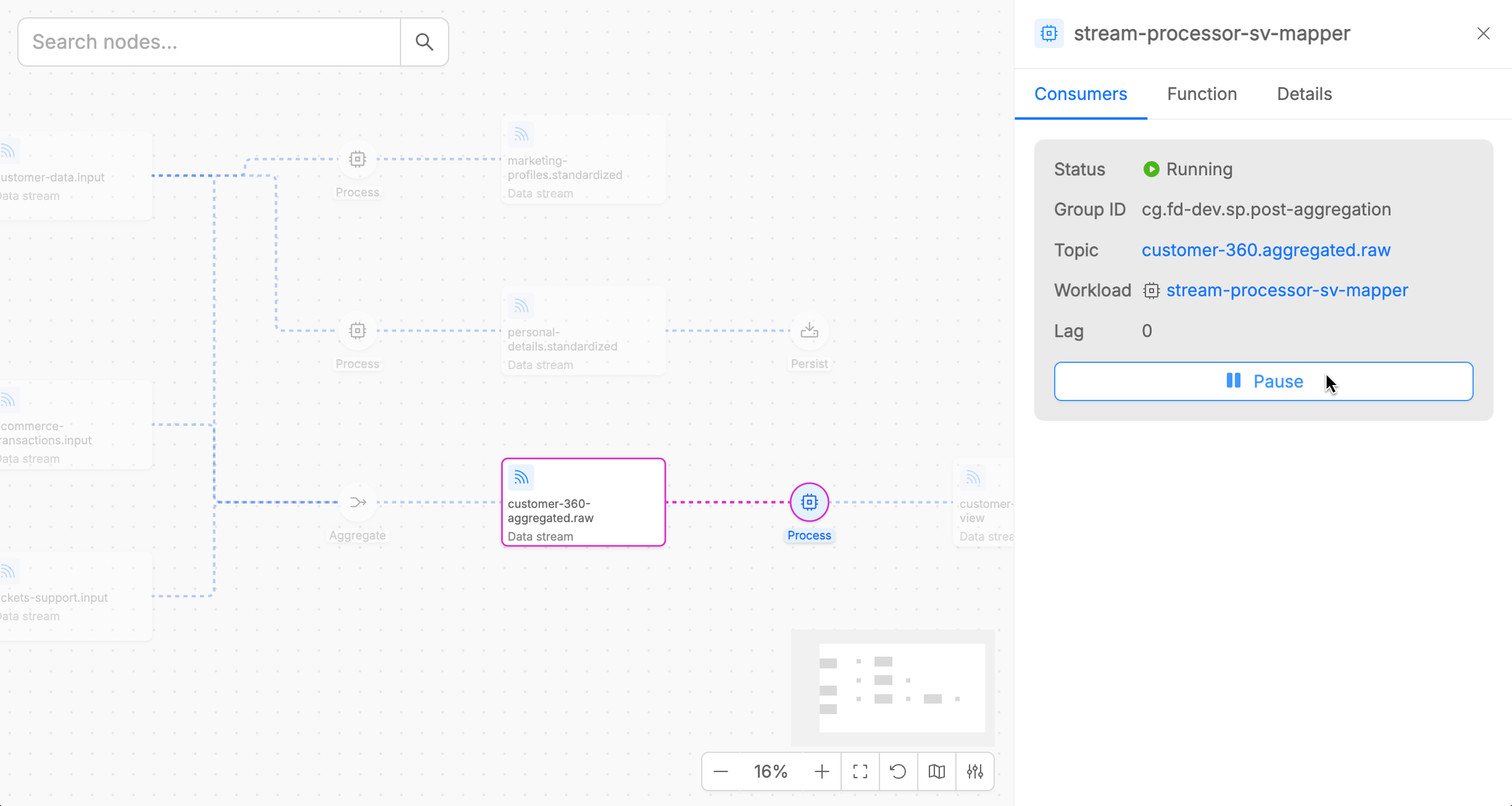Pause the running consumer

coord(1263,381)
